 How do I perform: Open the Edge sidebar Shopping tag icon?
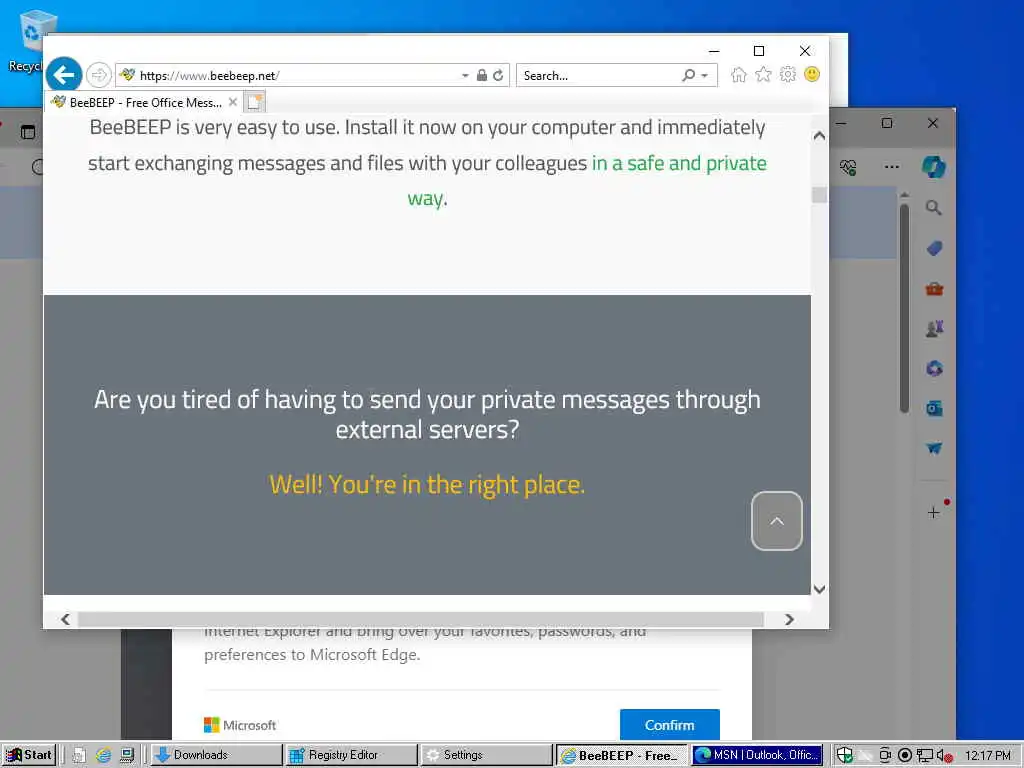(x=934, y=248)
